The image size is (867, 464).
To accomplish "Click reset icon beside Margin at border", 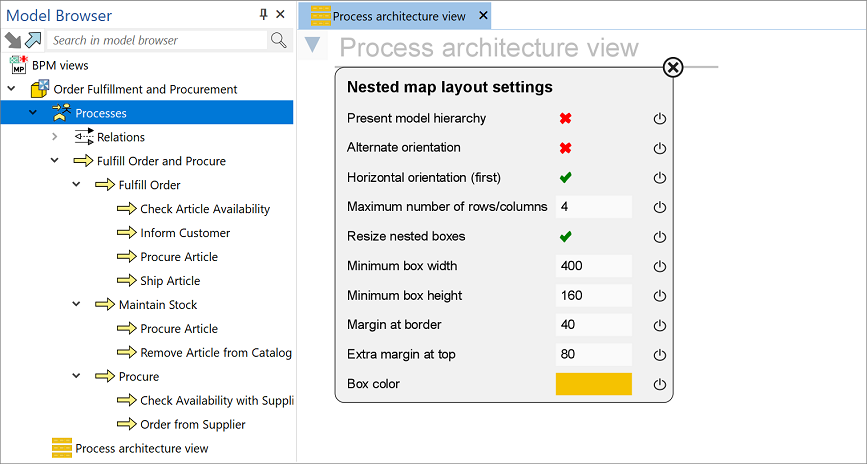I will click(x=659, y=326).
